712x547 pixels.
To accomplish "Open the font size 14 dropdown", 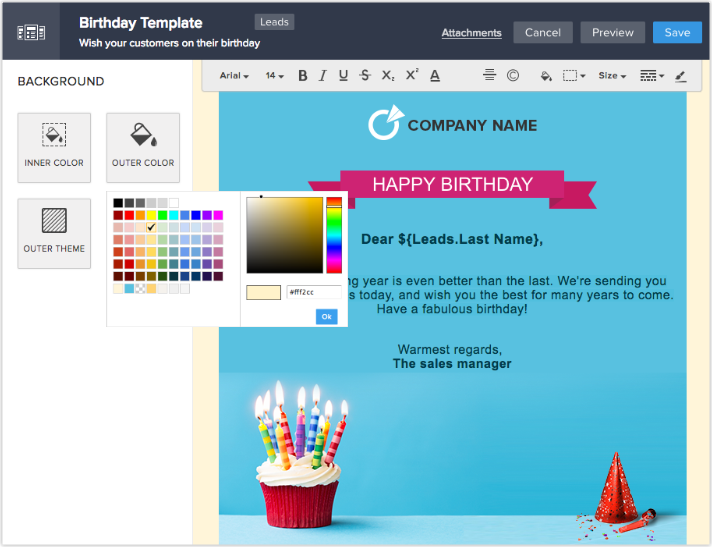I will [x=274, y=76].
